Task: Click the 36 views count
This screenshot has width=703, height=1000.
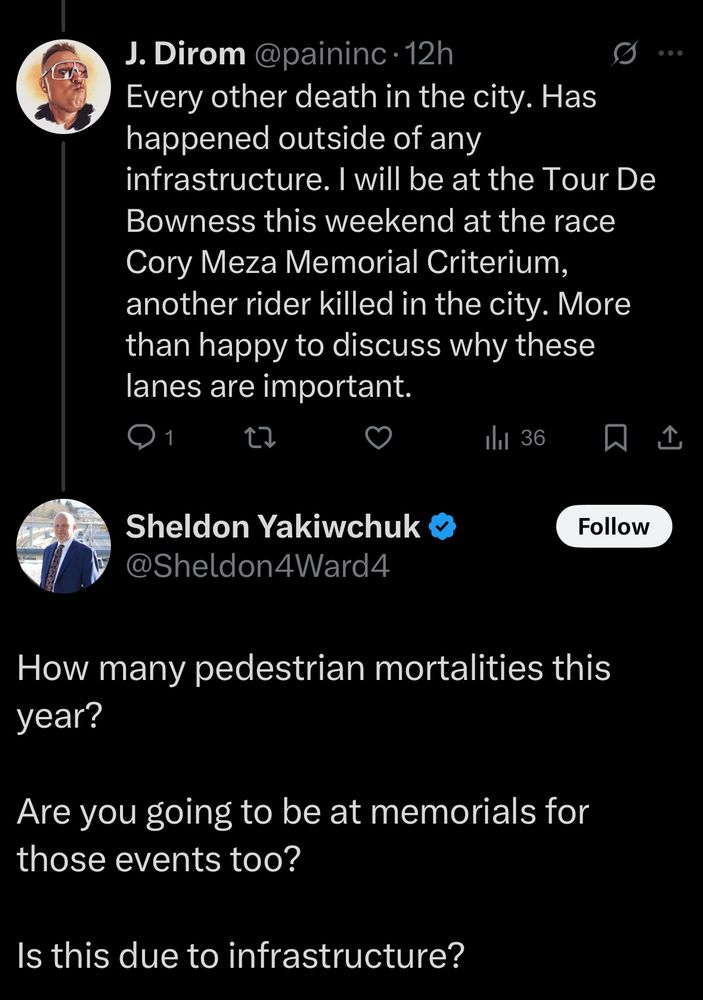Action: tap(533, 438)
